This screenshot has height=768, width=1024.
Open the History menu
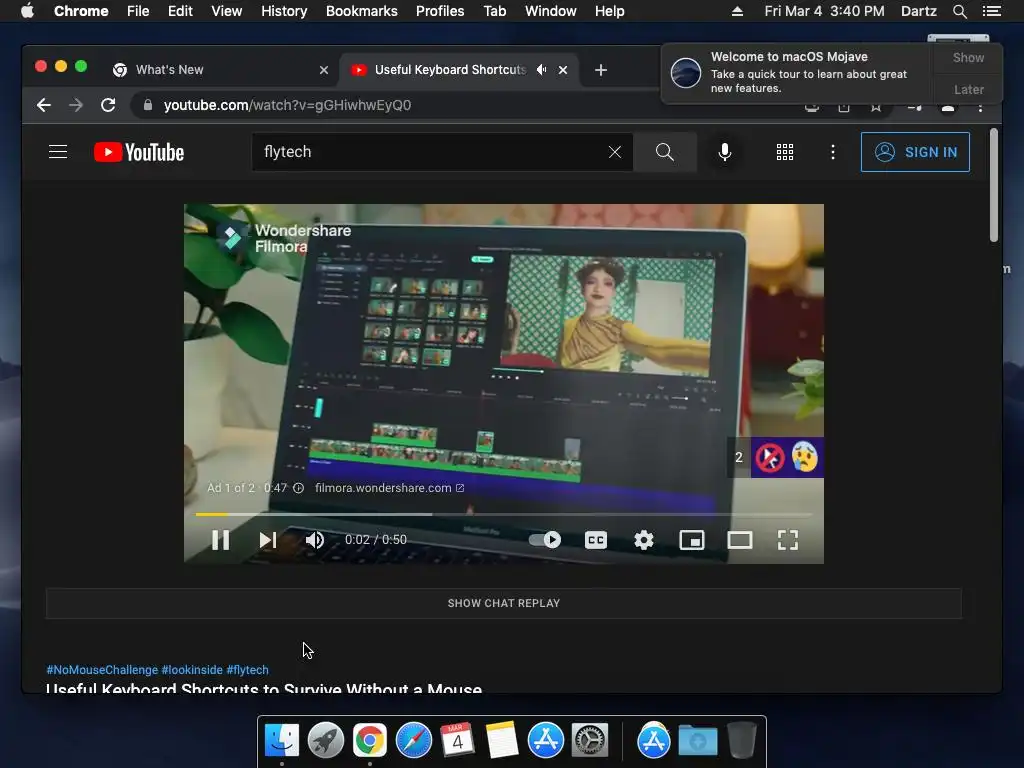(284, 11)
